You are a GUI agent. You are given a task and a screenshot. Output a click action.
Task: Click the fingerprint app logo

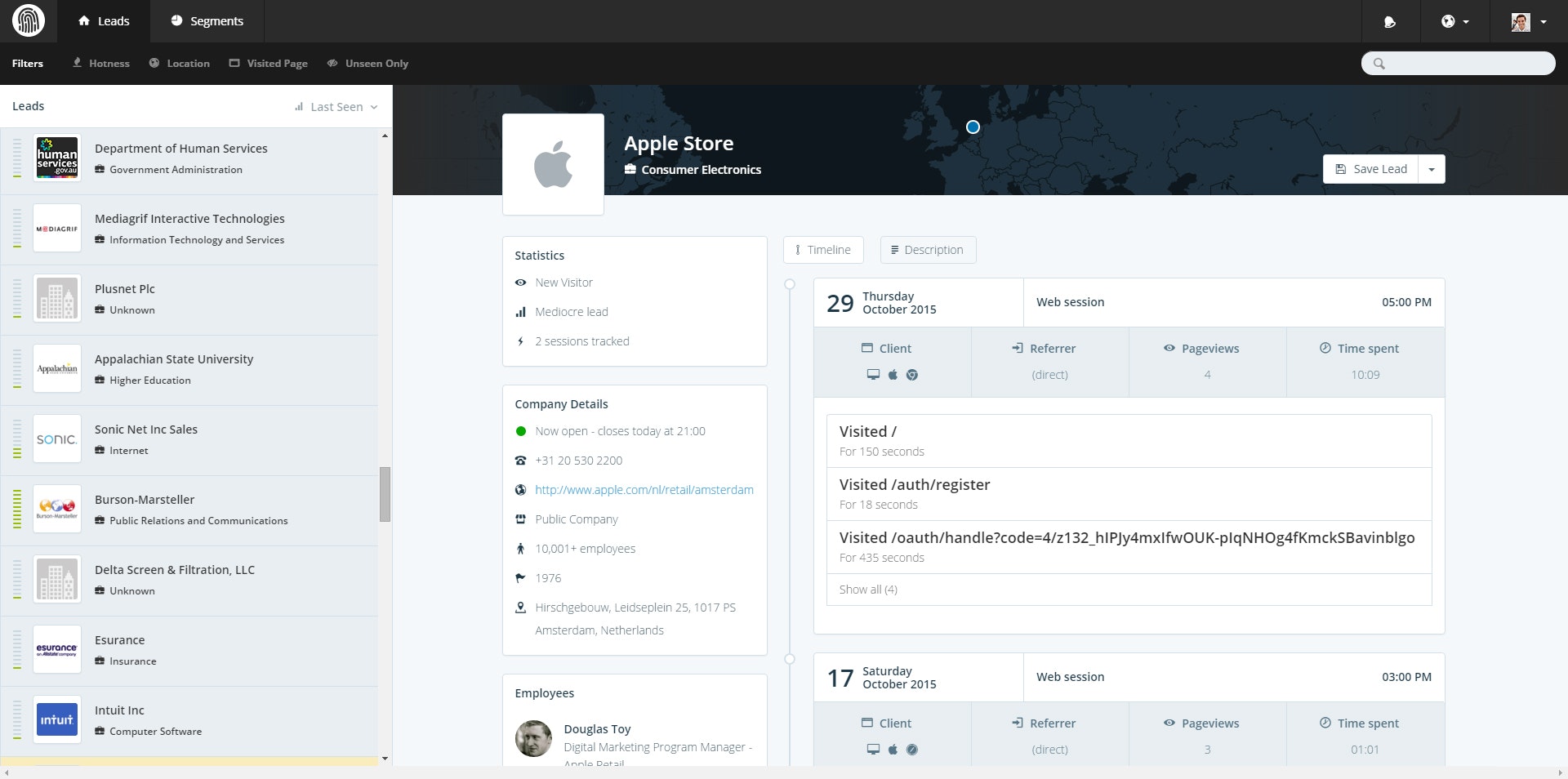click(x=29, y=20)
